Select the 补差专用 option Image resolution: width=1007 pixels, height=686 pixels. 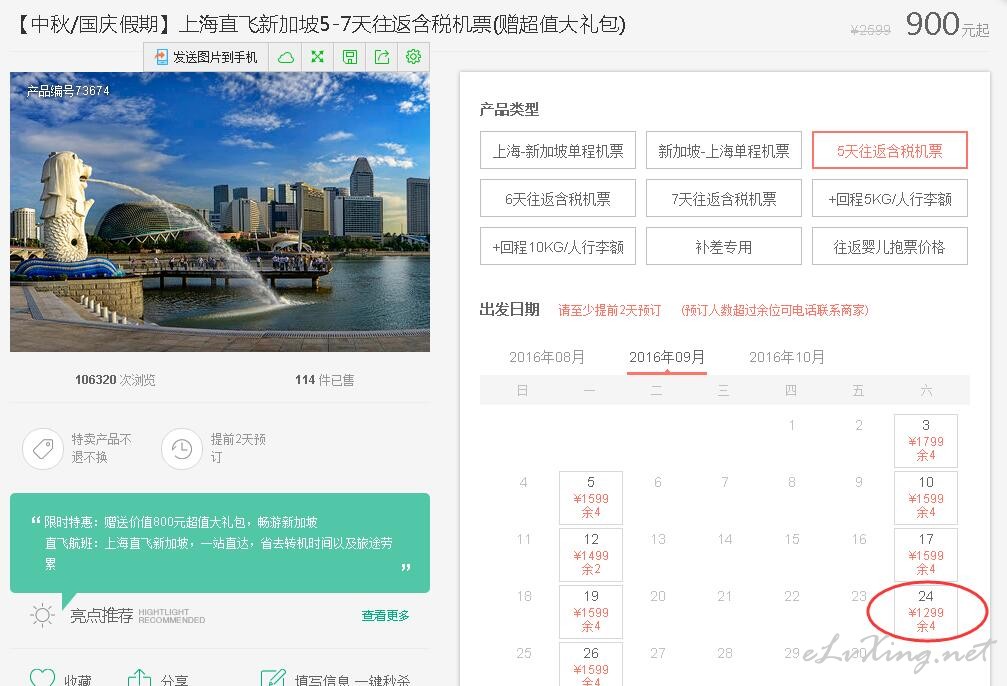coord(724,247)
